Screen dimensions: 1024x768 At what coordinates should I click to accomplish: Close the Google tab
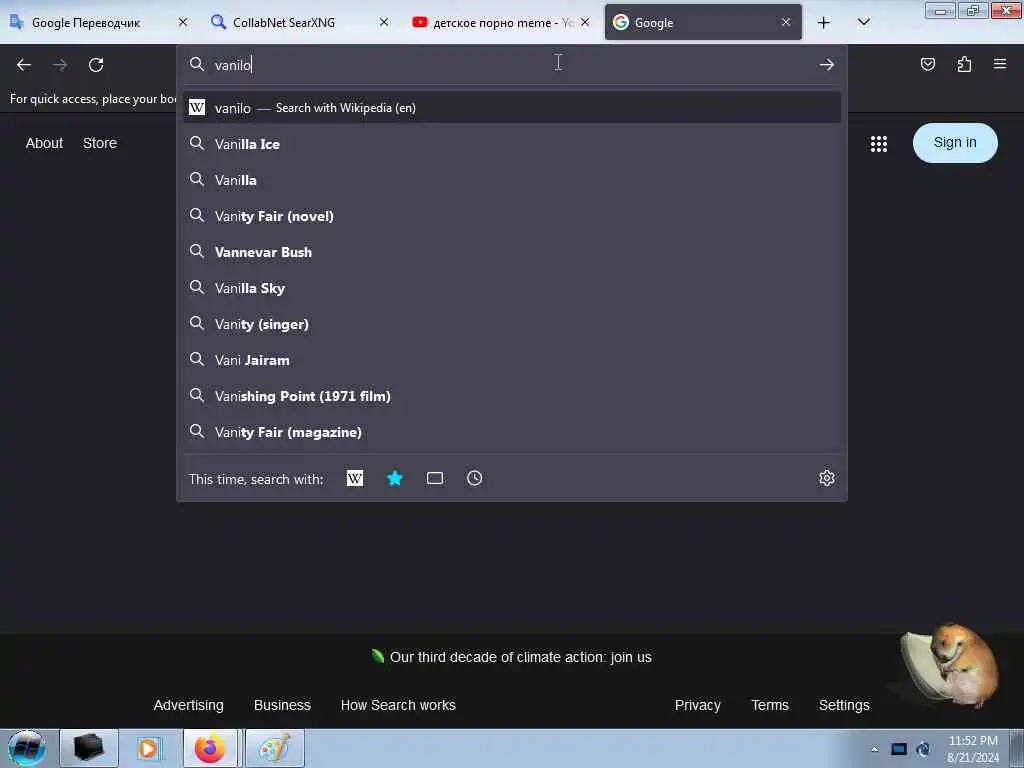coord(786,22)
